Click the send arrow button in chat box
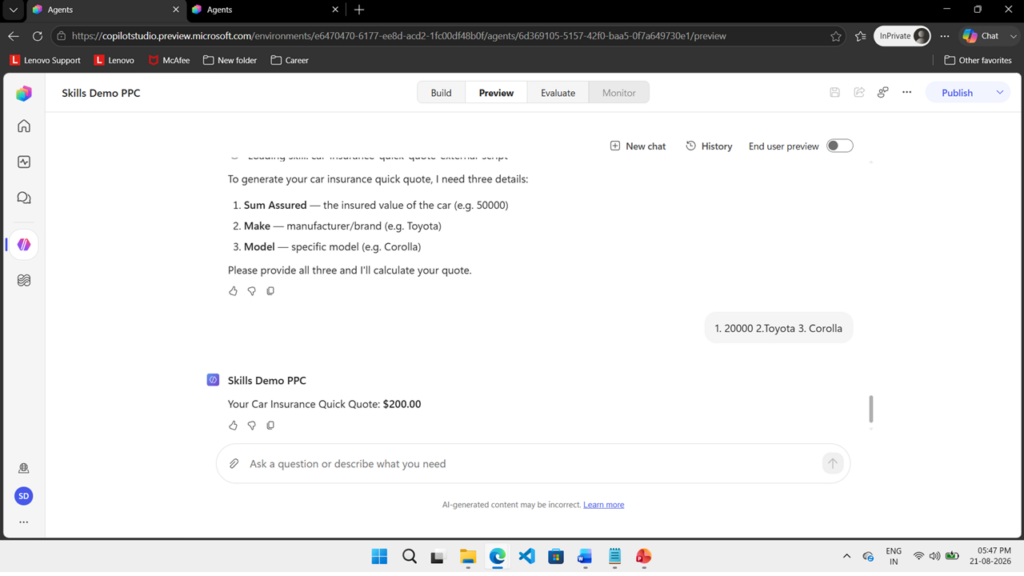The width and height of the screenshot is (1024, 576). [x=833, y=464]
